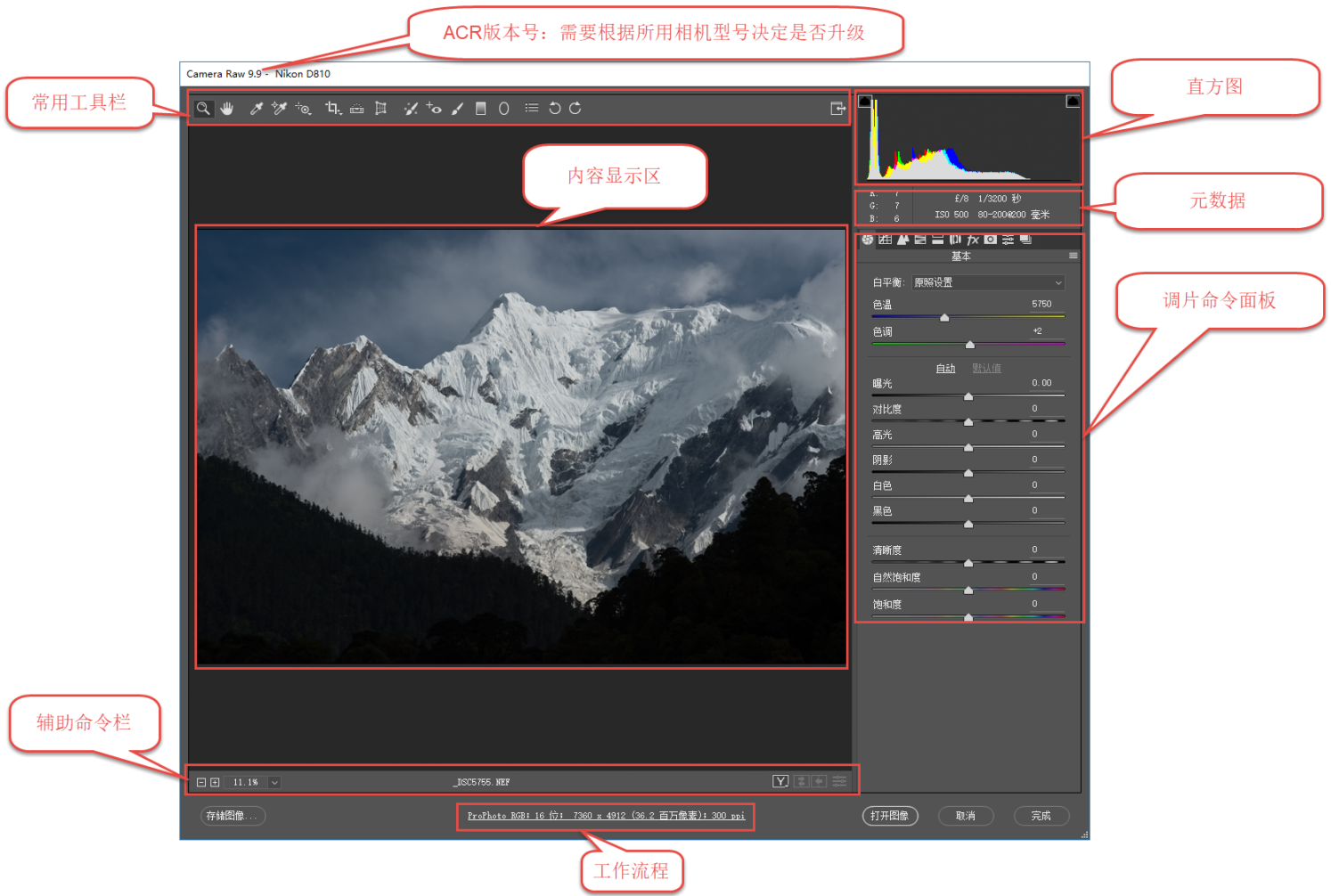Rotate image counterclockwise

click(x=554, y=109)
